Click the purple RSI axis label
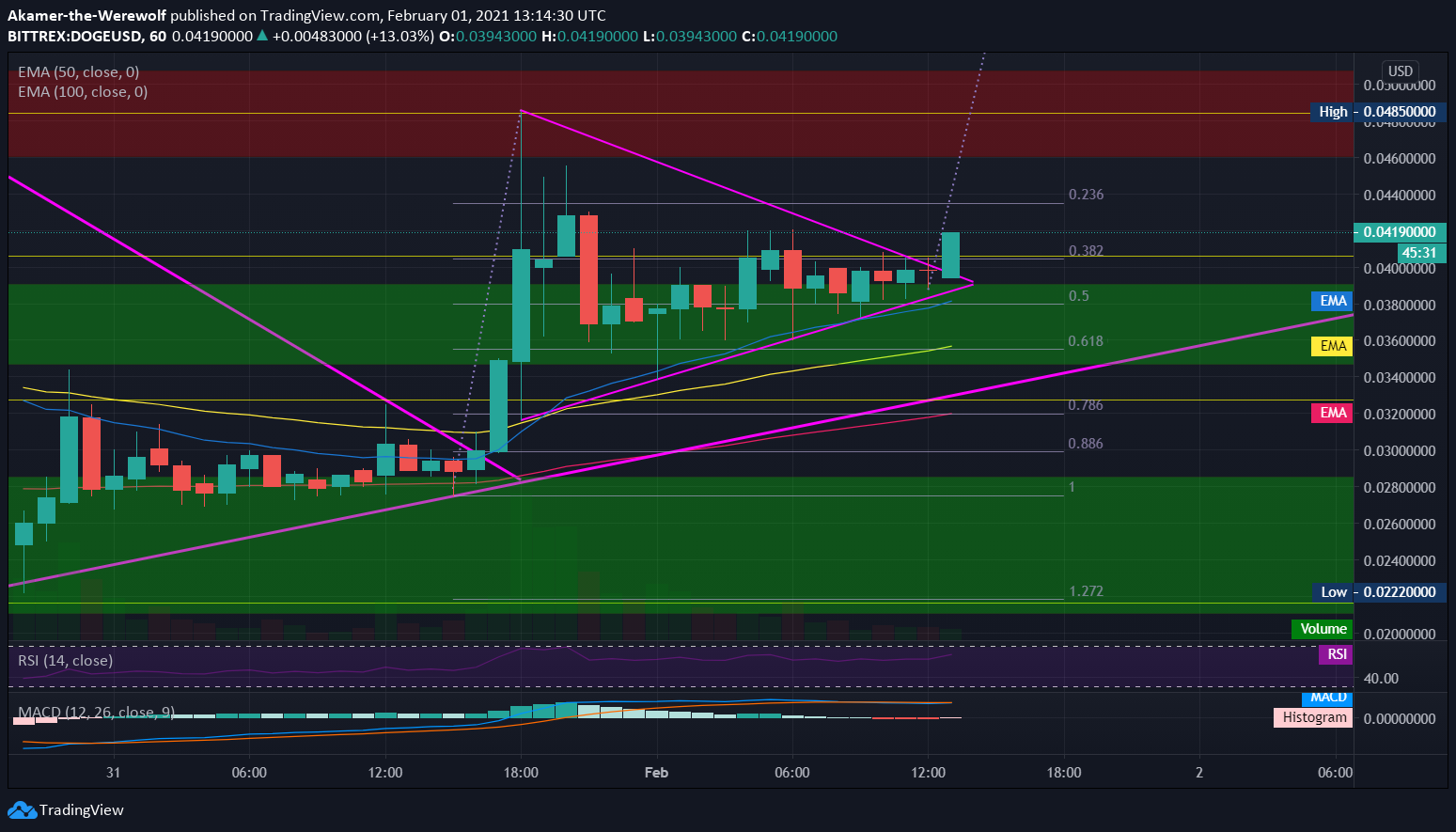Screen dimensions: 1456x832 coord(1336,654)
